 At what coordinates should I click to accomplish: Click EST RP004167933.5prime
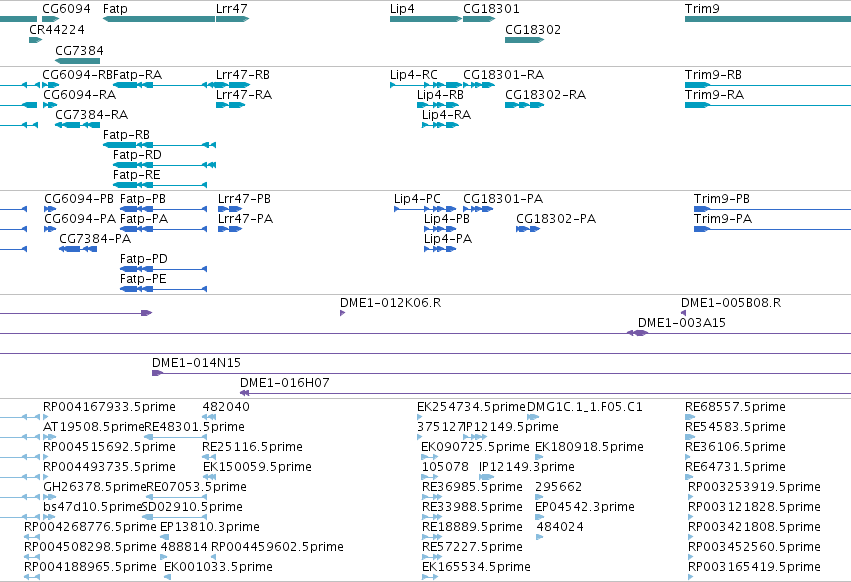(109, 407)
